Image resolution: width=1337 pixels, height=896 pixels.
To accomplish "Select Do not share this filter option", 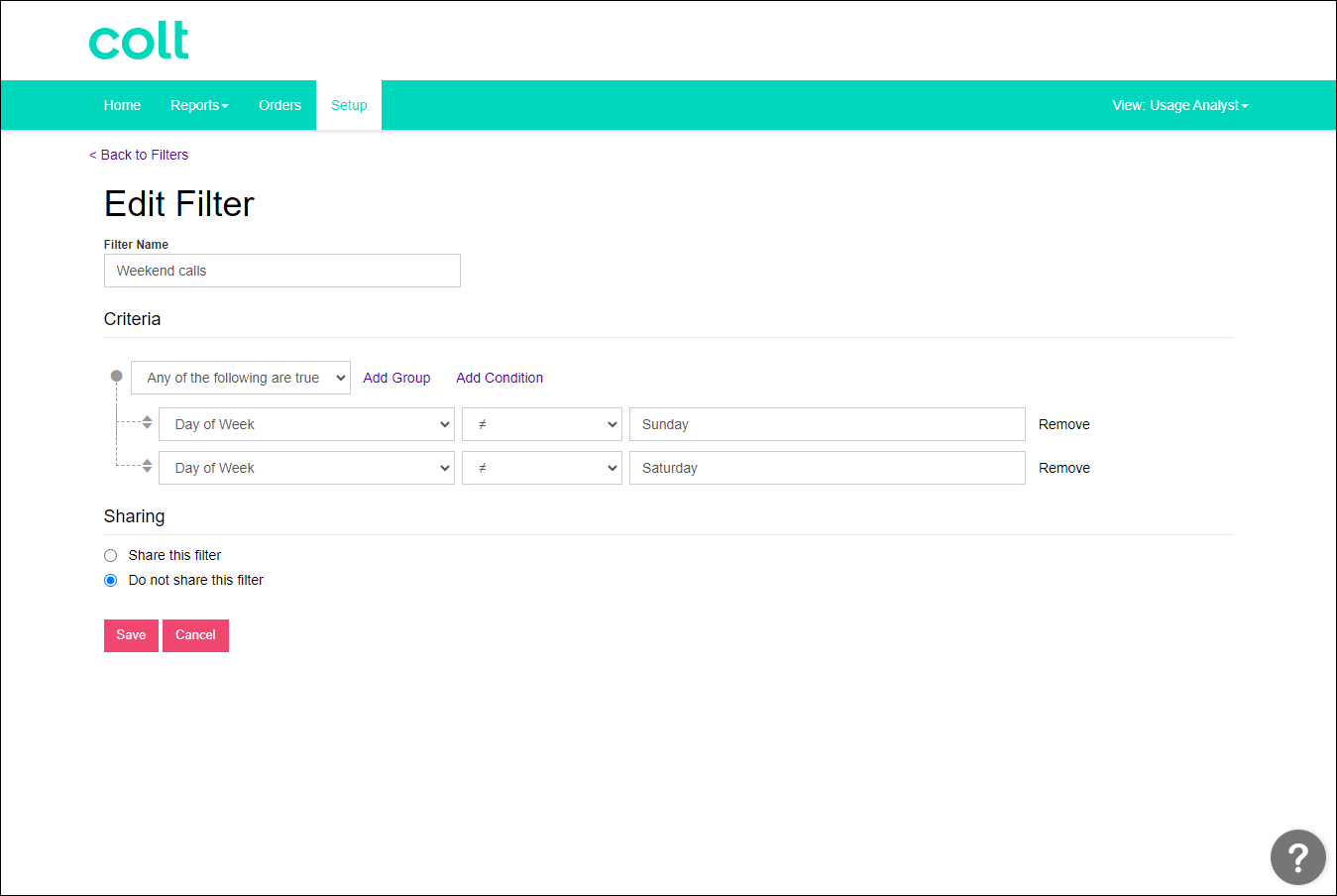I will click(x=111, y=581).
